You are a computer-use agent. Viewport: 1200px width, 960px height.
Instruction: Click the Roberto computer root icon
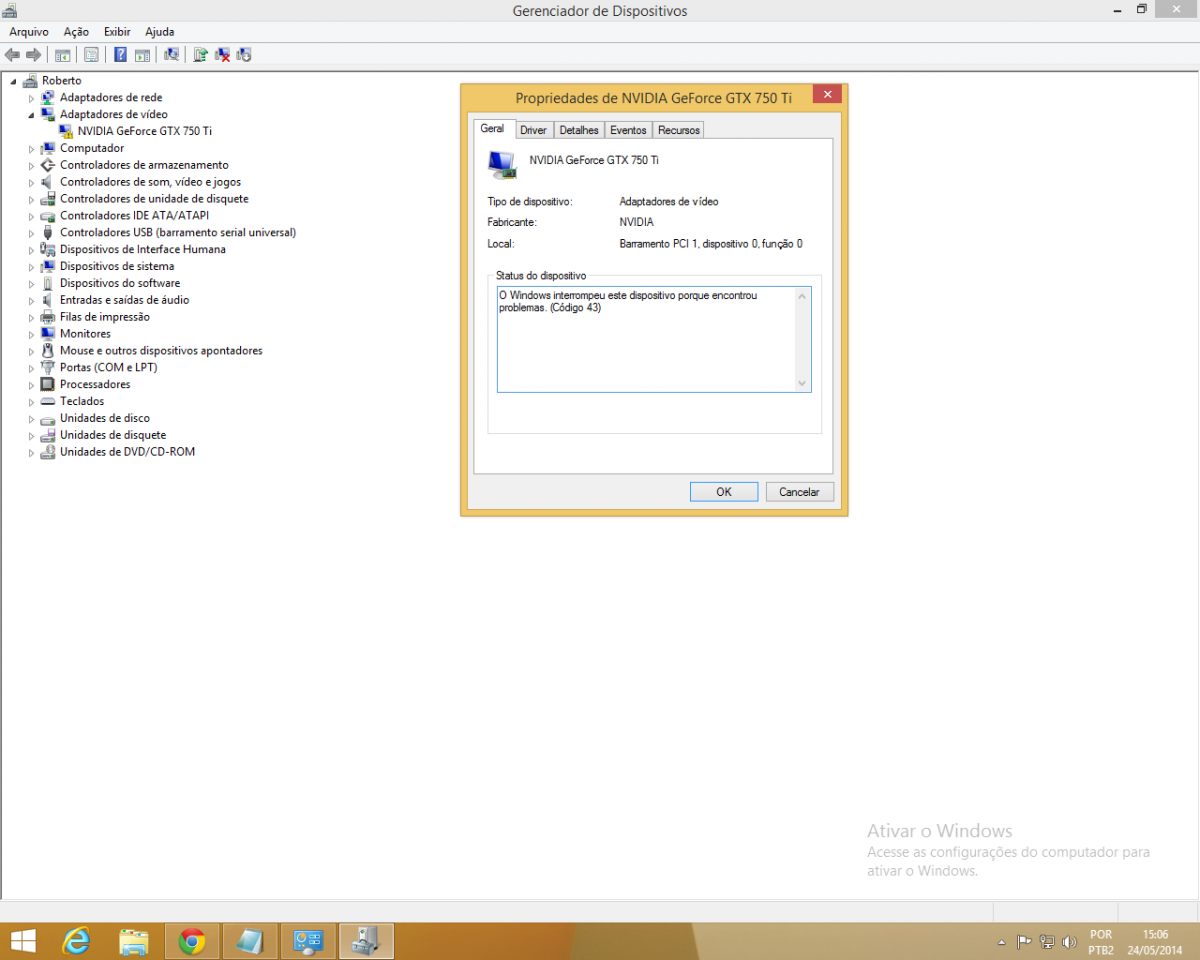click(x=30, y=80)
